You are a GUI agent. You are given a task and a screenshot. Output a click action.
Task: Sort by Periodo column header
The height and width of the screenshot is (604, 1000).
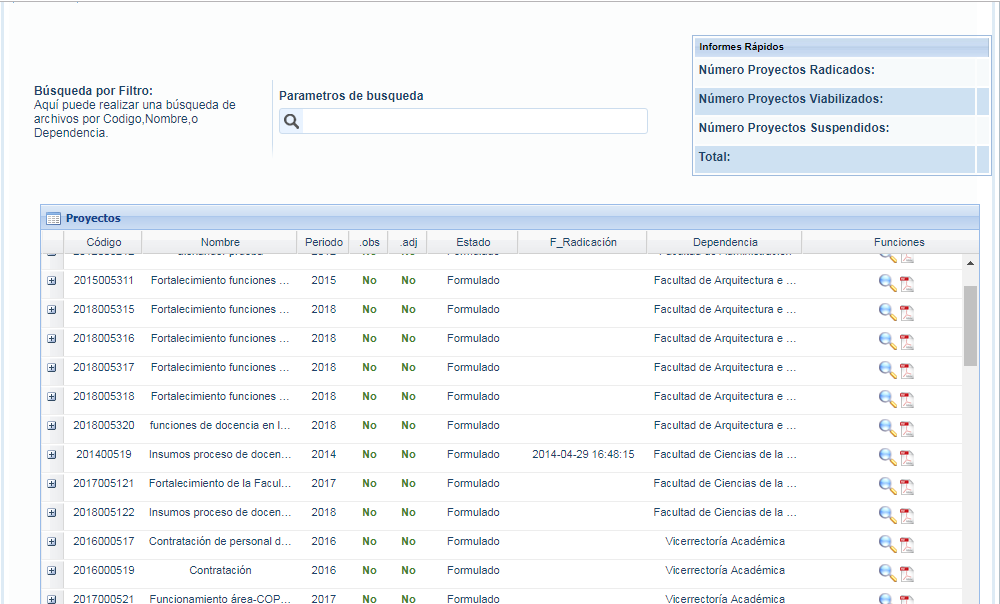[x=323, y=242]
